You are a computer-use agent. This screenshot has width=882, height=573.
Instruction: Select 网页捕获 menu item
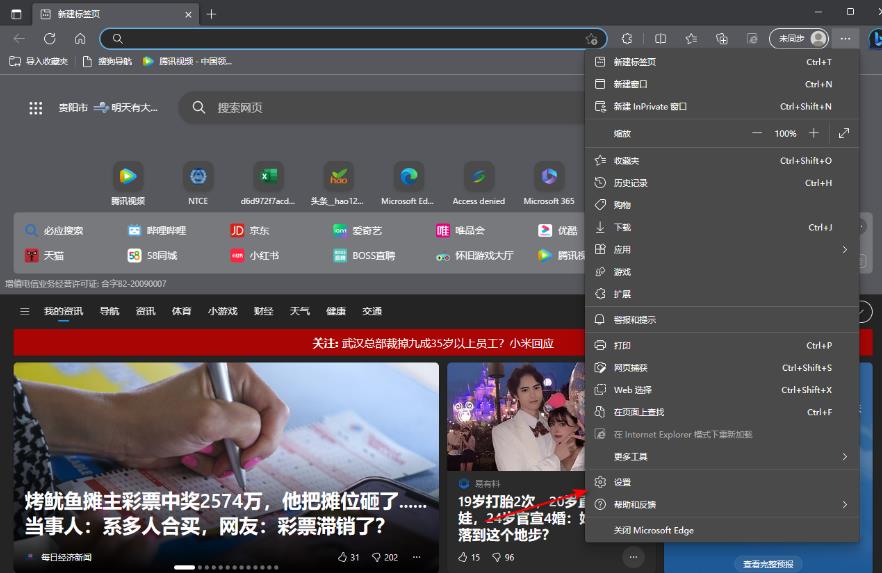(x=722, y=368)
